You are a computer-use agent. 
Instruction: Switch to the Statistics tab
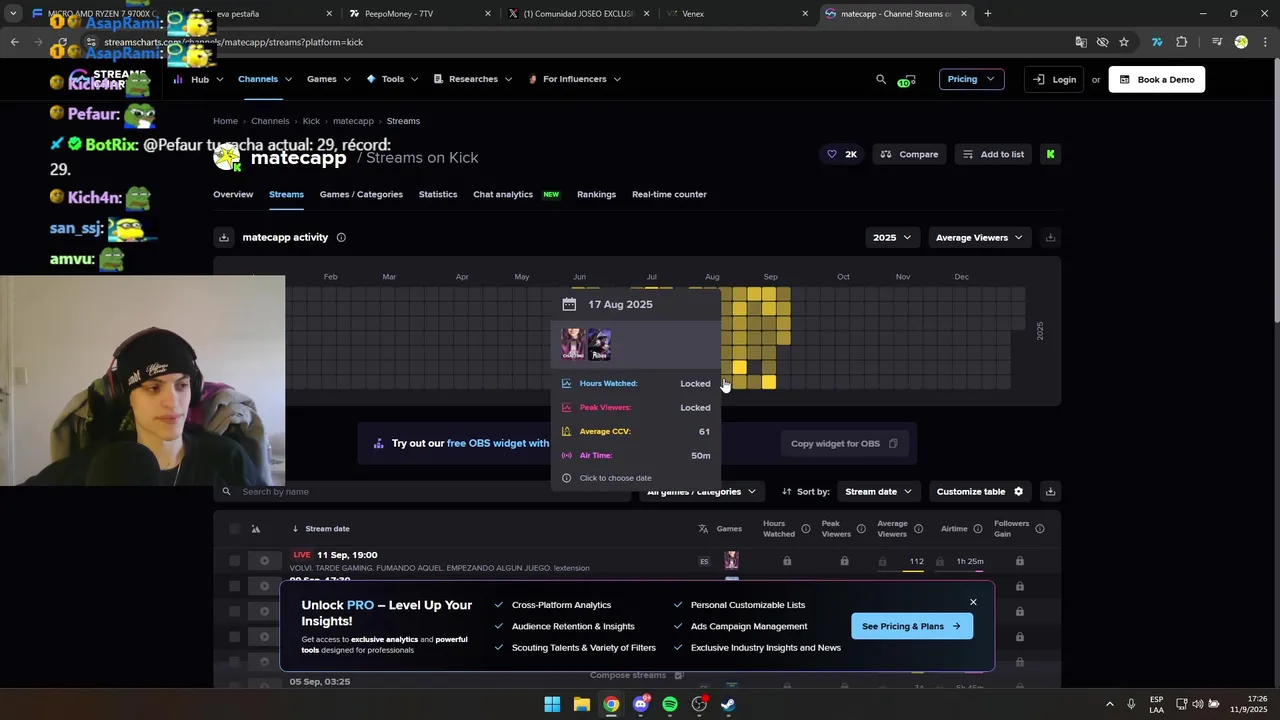tap(438, 194)
